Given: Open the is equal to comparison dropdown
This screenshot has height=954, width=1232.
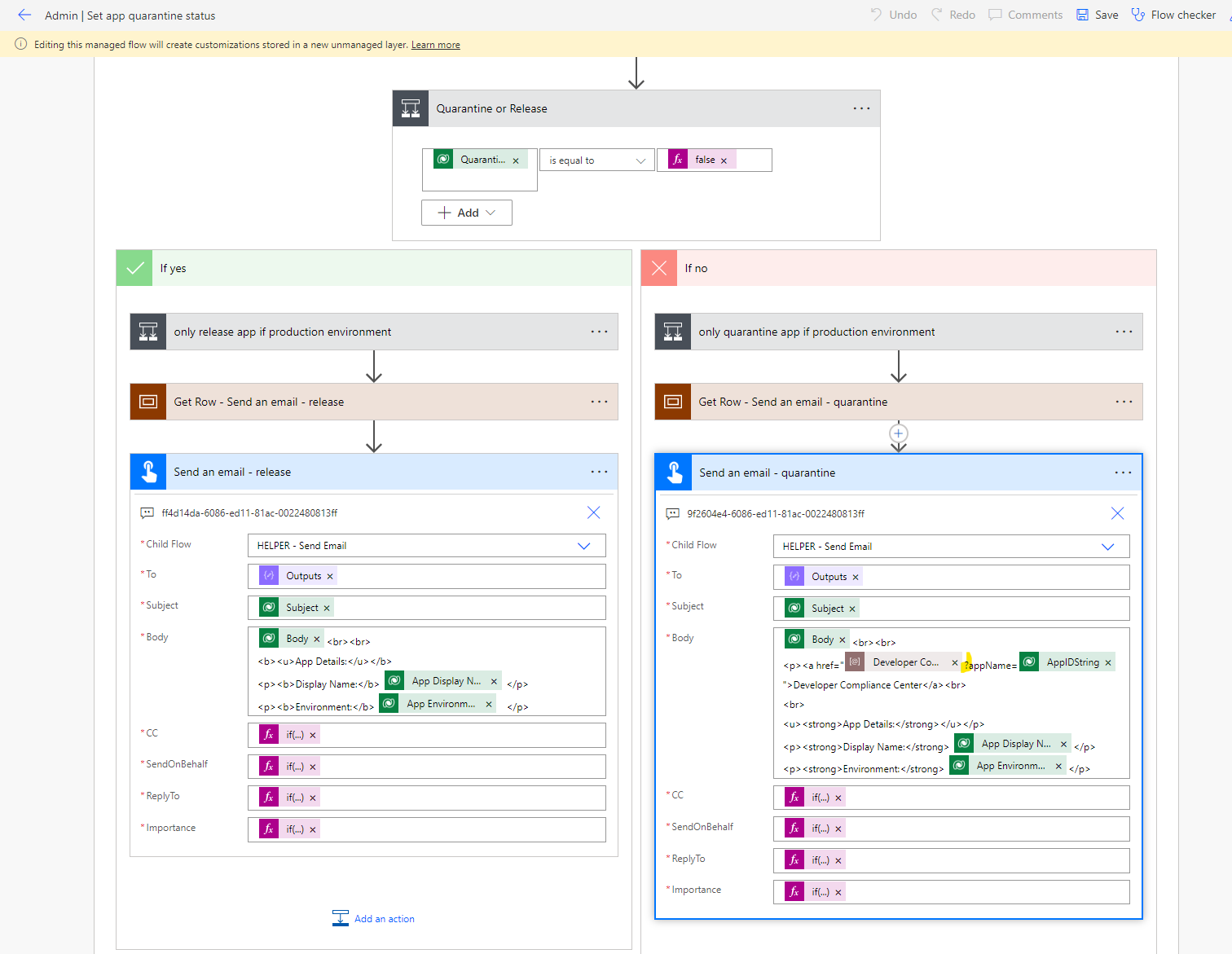Looking at the screenshot, I should click(596, 160).
